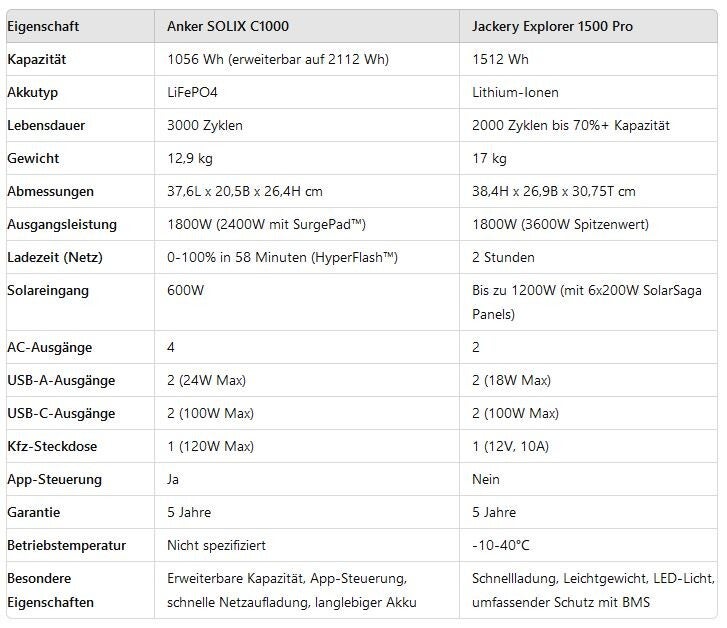Click the "Lithium-Ionen" cell

pyautogui.click(x=515, y=92)
